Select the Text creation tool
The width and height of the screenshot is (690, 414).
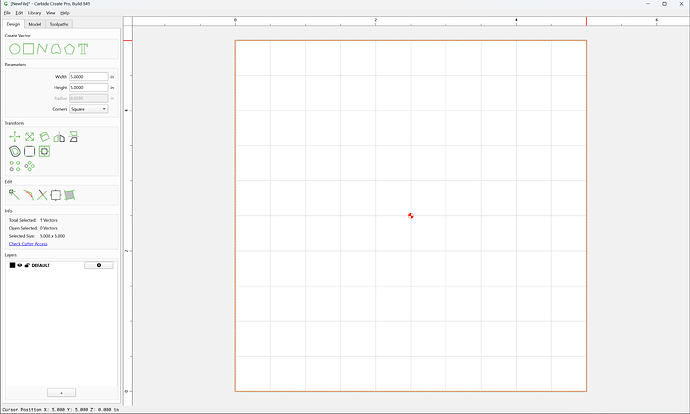[x=83, y=49]
